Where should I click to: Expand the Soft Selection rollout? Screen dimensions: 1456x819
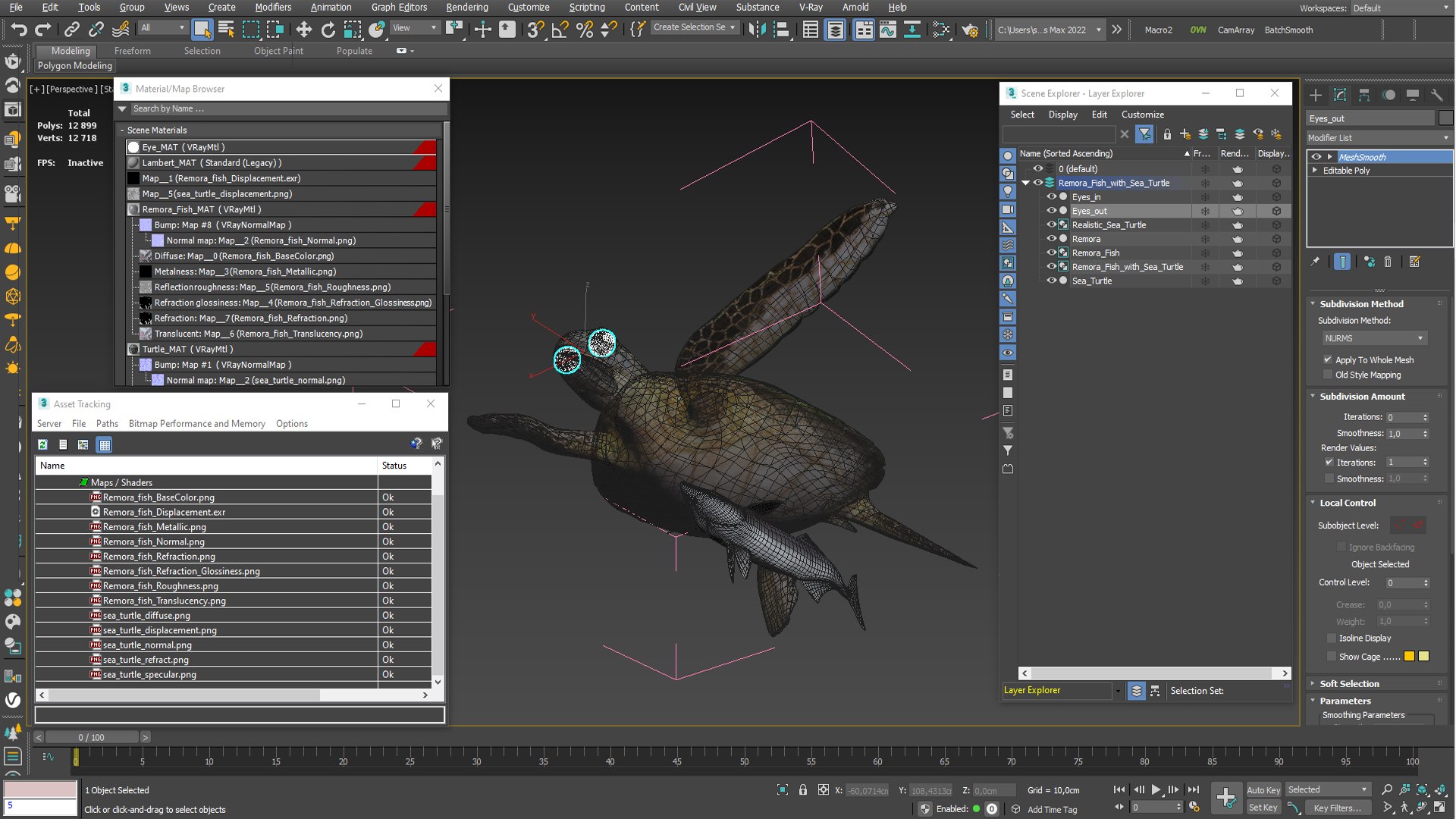click(1349, 684)
